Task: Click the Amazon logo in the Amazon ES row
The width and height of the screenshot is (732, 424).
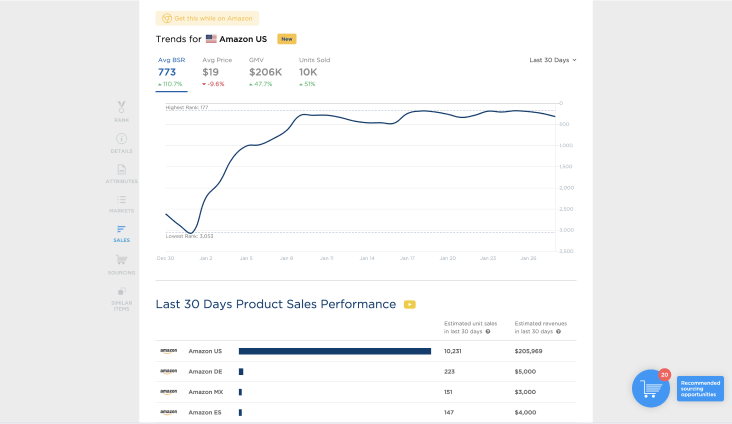Action: click(169, 412)
